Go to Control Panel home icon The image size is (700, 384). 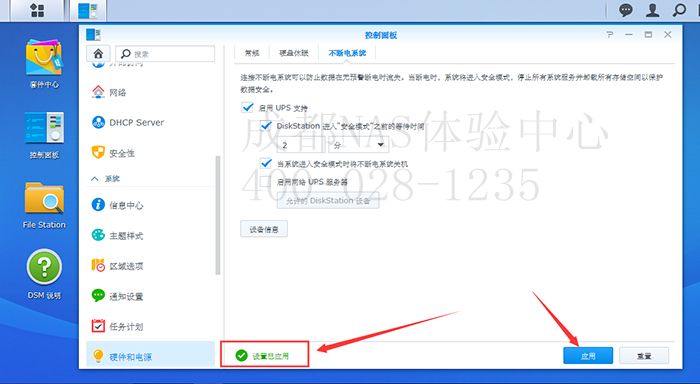[98, 54]
